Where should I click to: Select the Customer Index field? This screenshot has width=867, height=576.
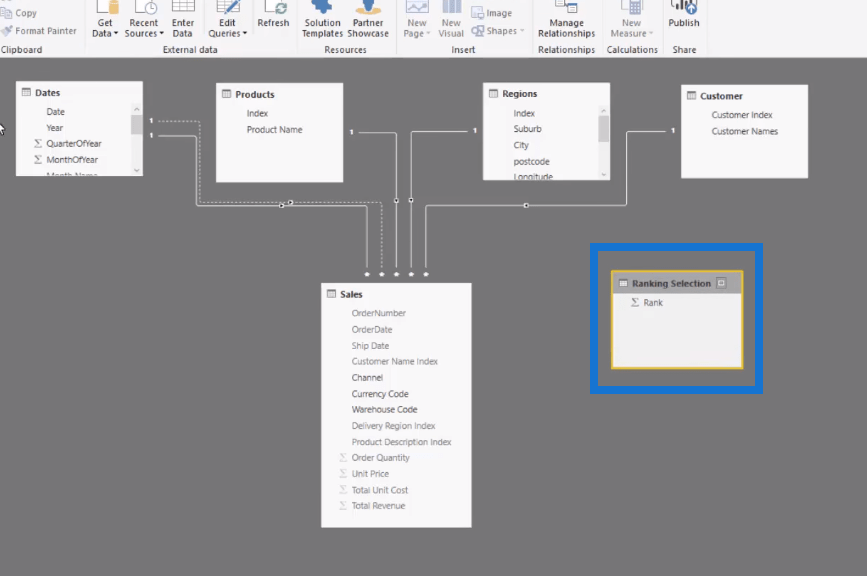[x=741, y=115]
